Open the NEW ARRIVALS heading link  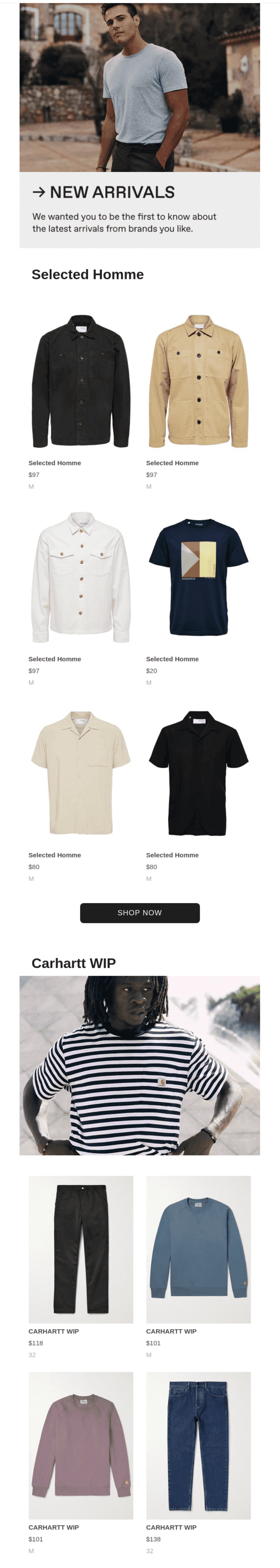pyautogui.click(x=112, y=192)
